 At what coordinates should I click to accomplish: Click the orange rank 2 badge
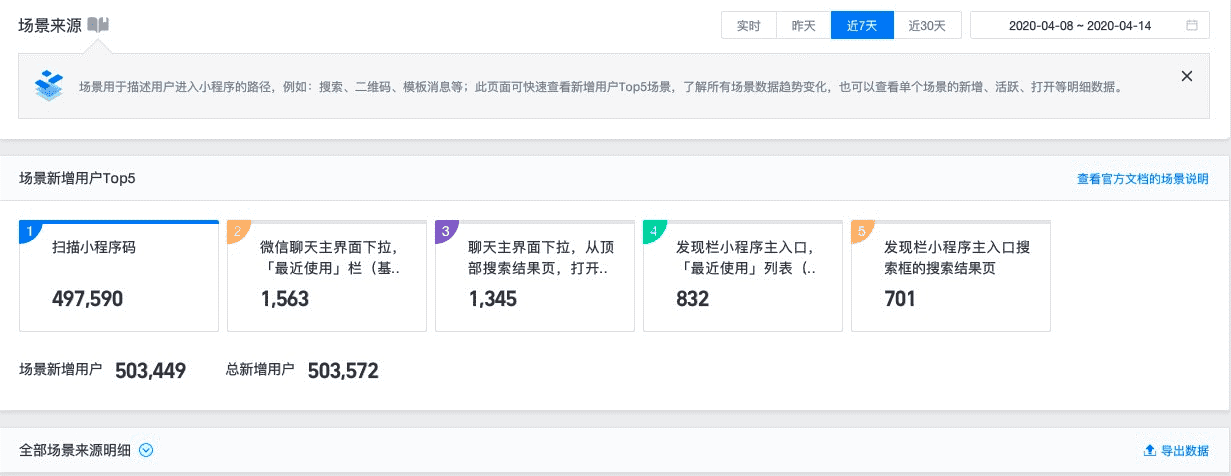point(237,231)
